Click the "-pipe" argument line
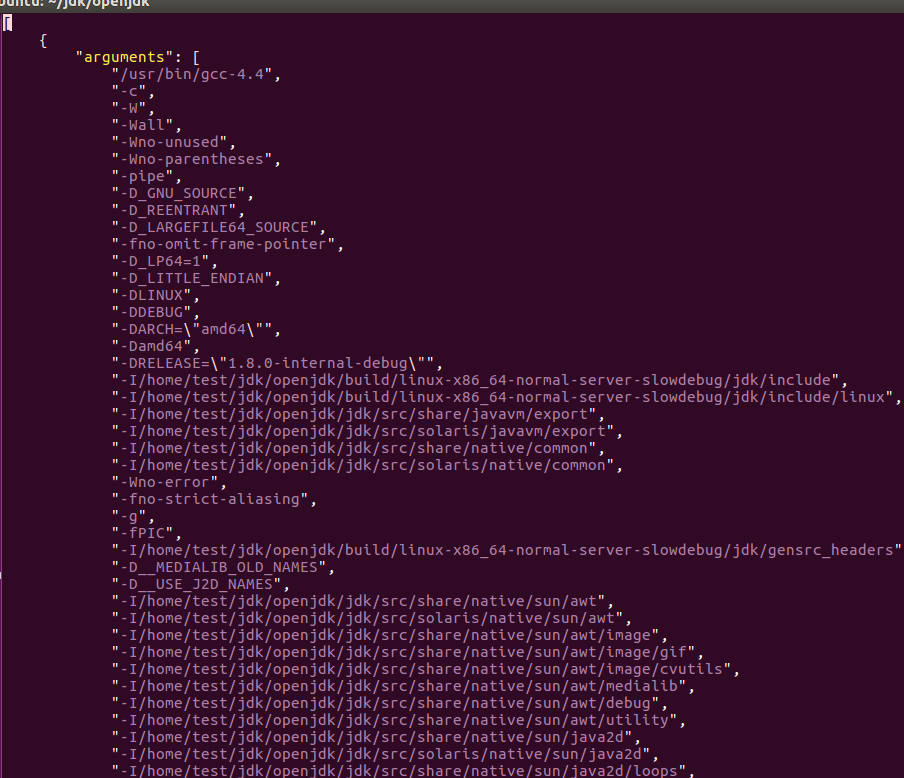904x778 pixels. [146, 176]
